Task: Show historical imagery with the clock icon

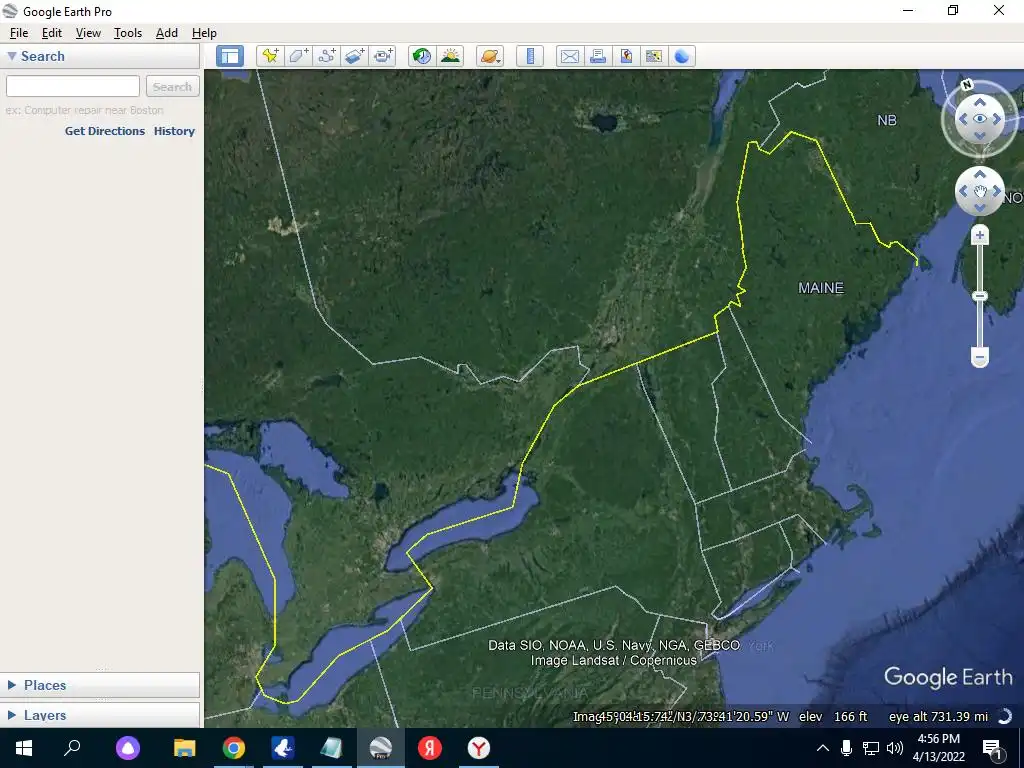Action: pos(422,56)
